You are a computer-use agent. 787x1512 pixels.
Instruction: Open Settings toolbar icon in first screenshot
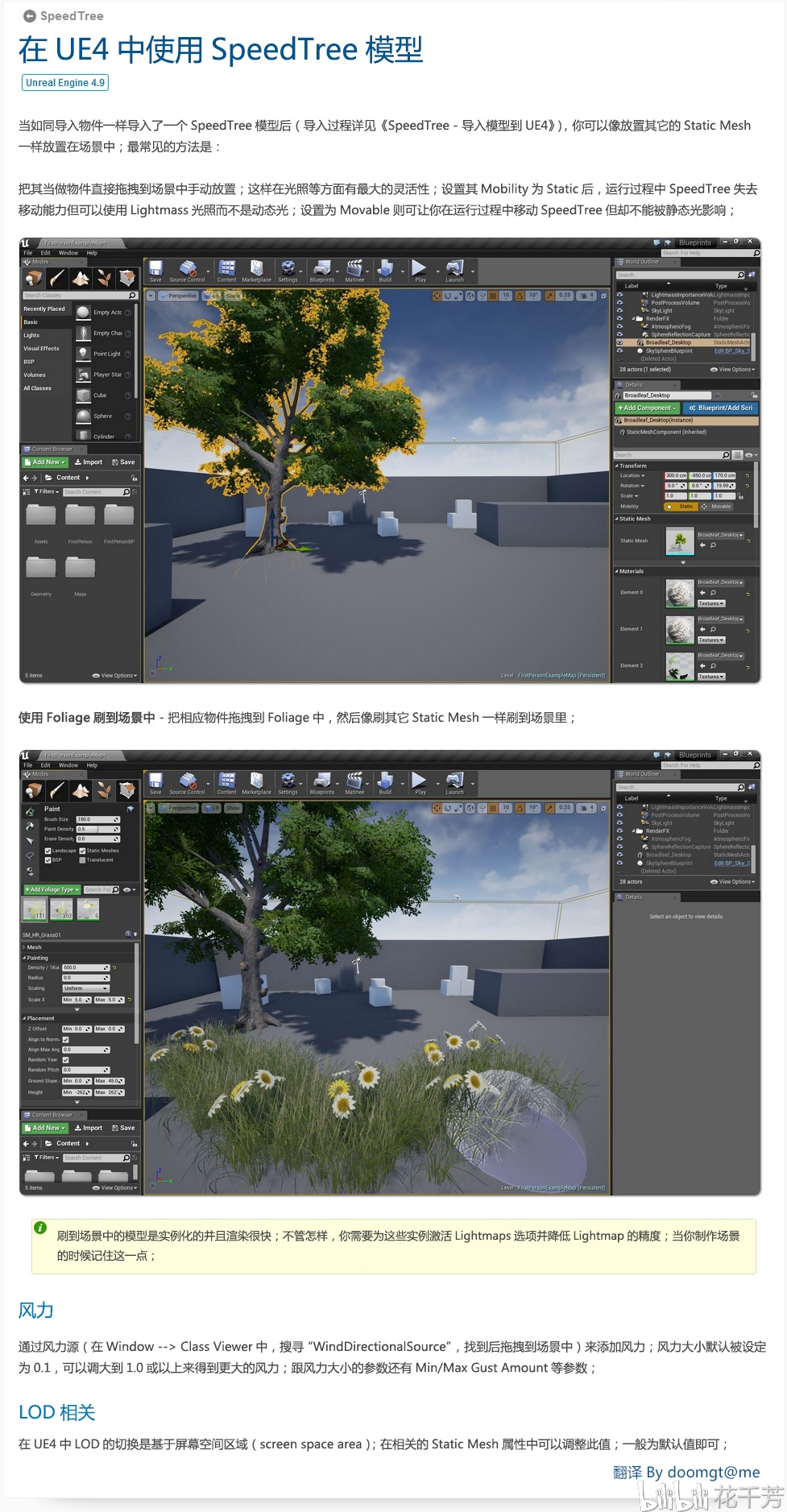288,271
